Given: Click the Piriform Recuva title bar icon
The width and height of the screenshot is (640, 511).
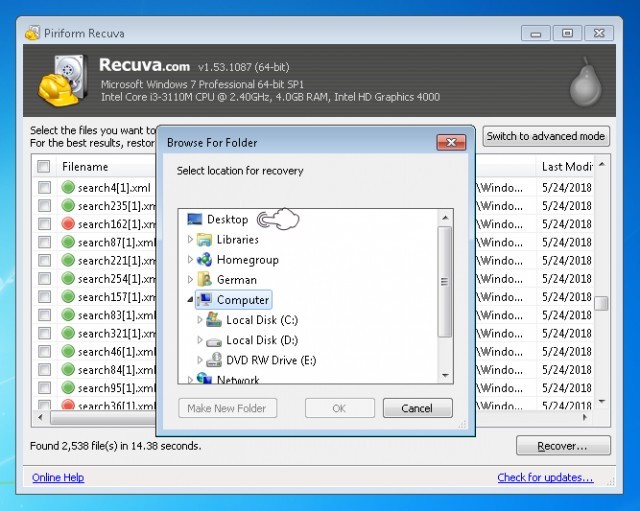Looking at the screenshot, I should tap(33, 33).
